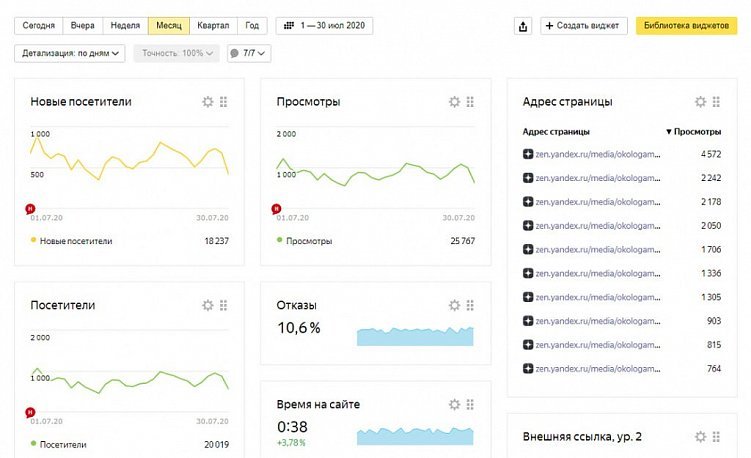Viewport: 751px width, 458px height.
Task: Open settings on Внешняя ссылка widget
Action: [x=700, y=436]
